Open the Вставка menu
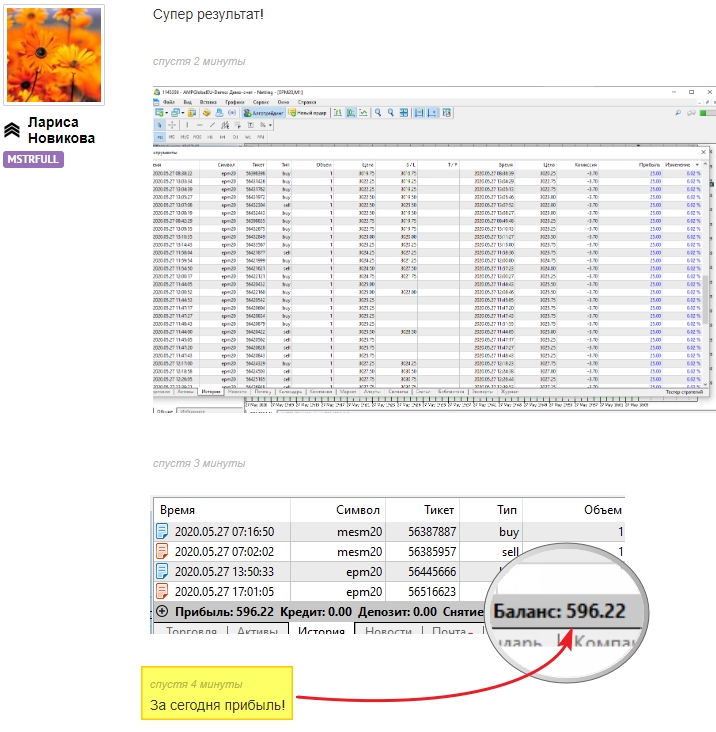Image resolution: width=716 pixels, height=732 pixels. click(x=208, y=102)
